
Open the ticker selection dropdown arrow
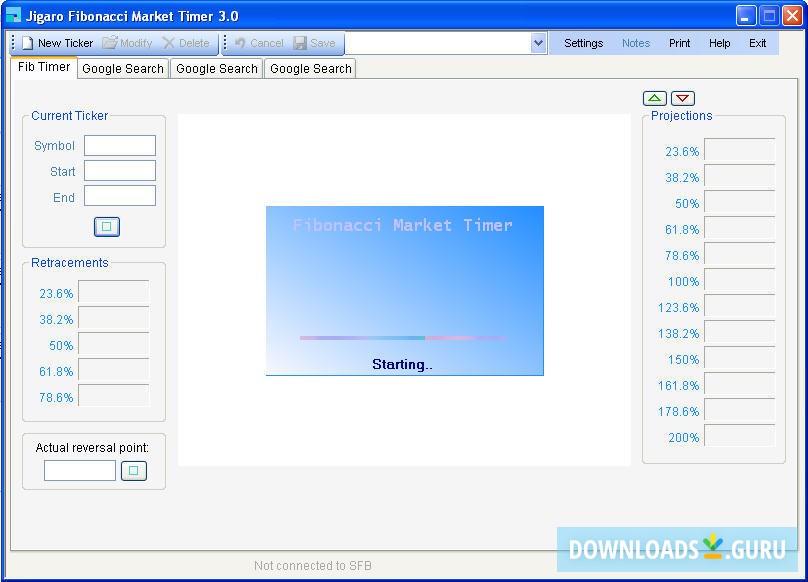pyautogui.click(x=538, y=43)
